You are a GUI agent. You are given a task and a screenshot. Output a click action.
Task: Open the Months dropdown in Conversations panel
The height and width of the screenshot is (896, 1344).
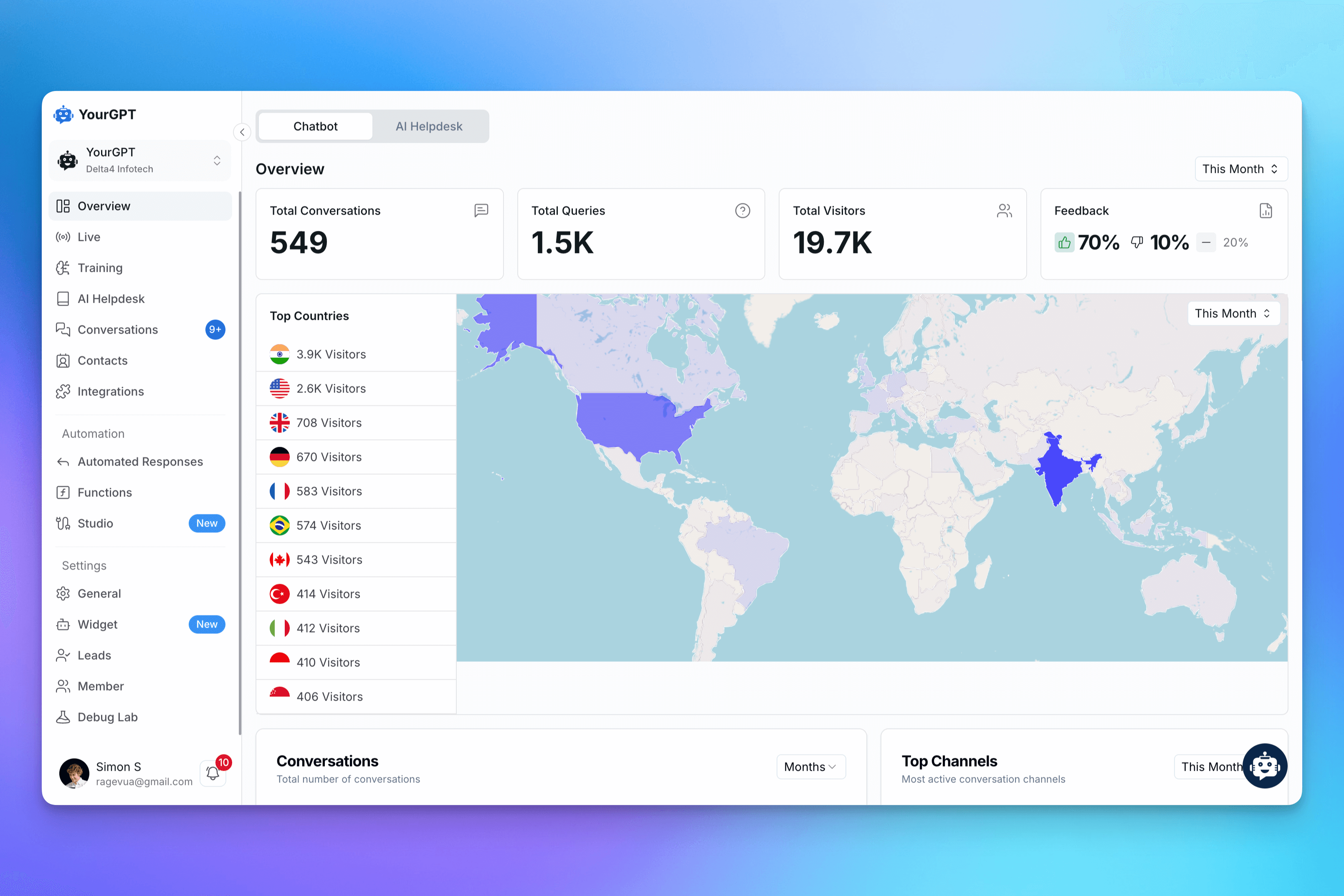(810, 767)
